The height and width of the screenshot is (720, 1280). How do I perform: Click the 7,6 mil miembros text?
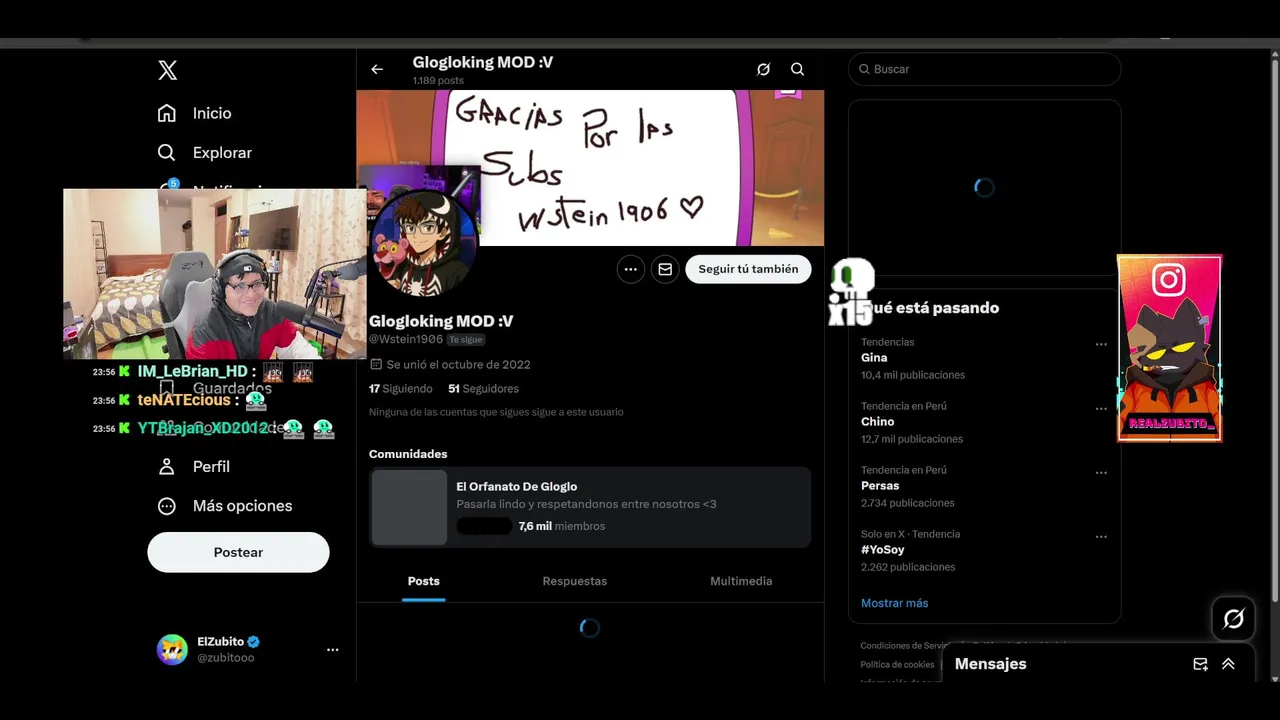click(562, 526)
